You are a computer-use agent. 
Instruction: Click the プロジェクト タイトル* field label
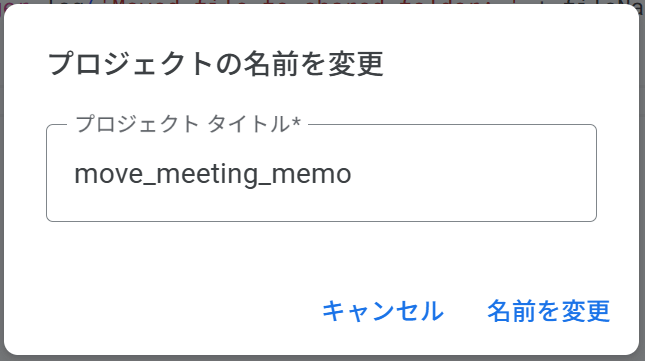pos(188,124)
